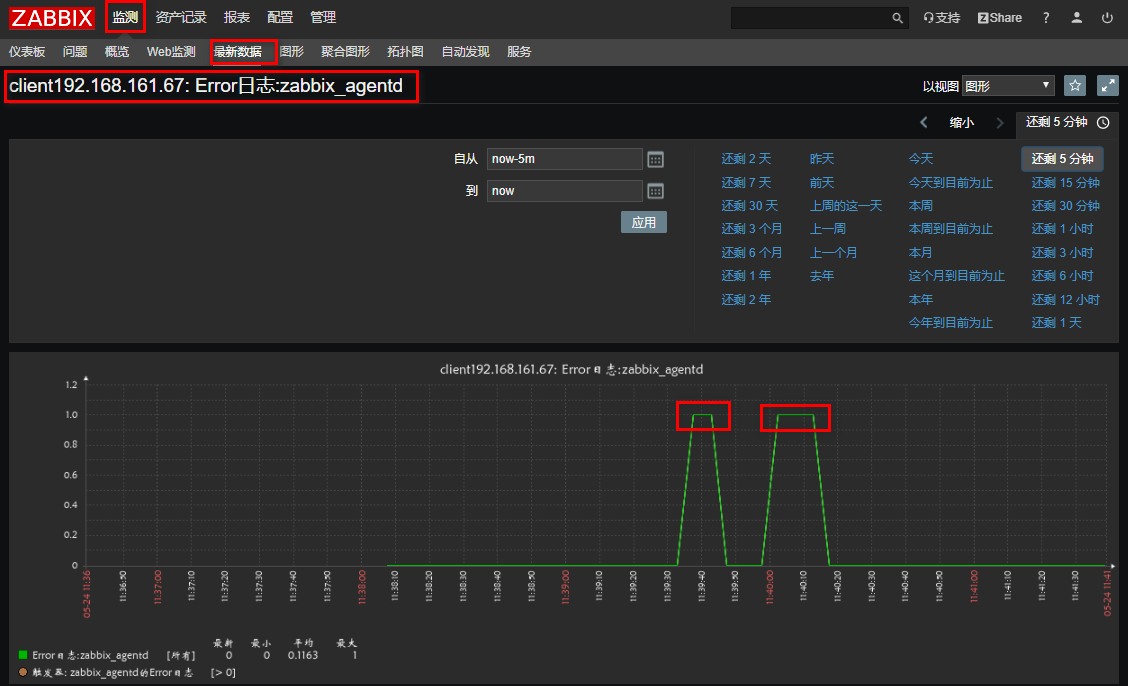Go to previous time period arrow
Viewport: 1128px width, 686px height.
[x=924, y=122]
